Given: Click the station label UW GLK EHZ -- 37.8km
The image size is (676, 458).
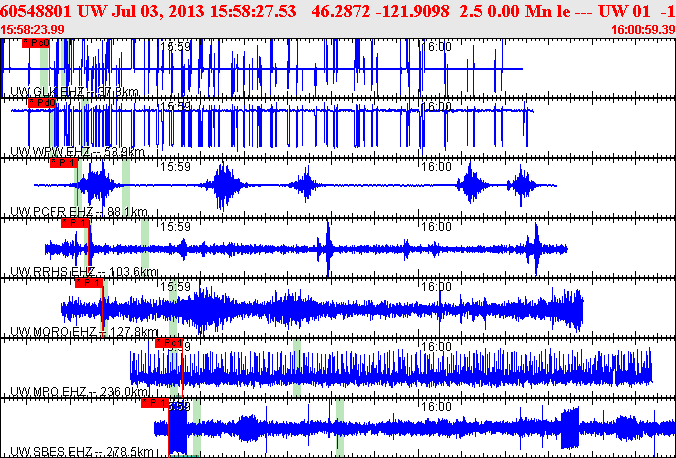Looking at the screenshot, I should tap(74, 92).
